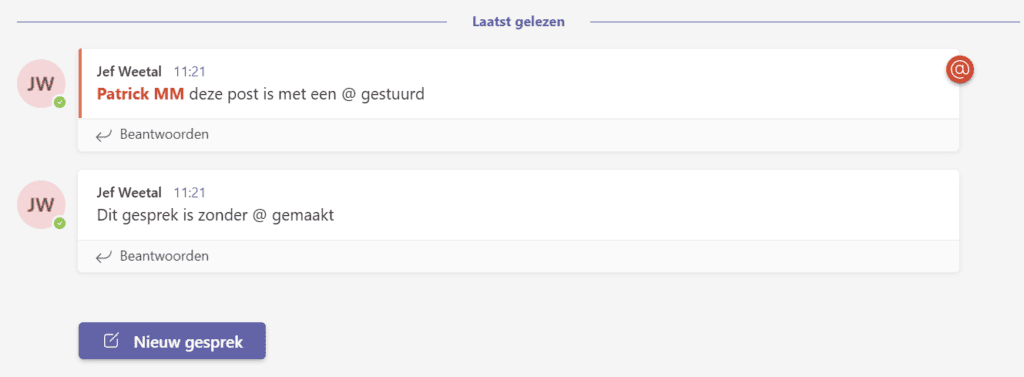Click the red @ mention badge icon
This screenshot has height=377, width=1024.
[x=959, y=69]
